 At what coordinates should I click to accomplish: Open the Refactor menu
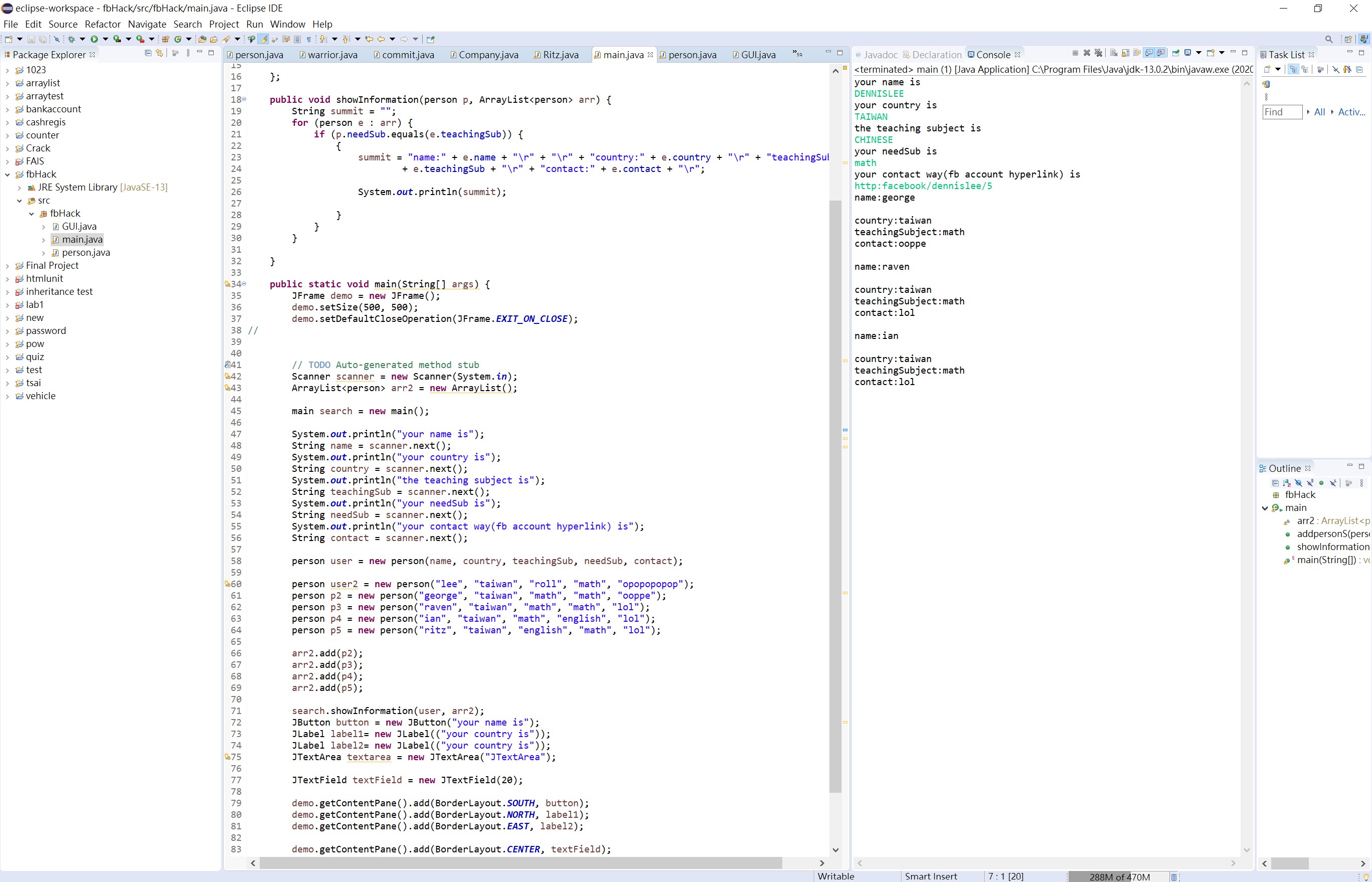[x=102, y=24]
